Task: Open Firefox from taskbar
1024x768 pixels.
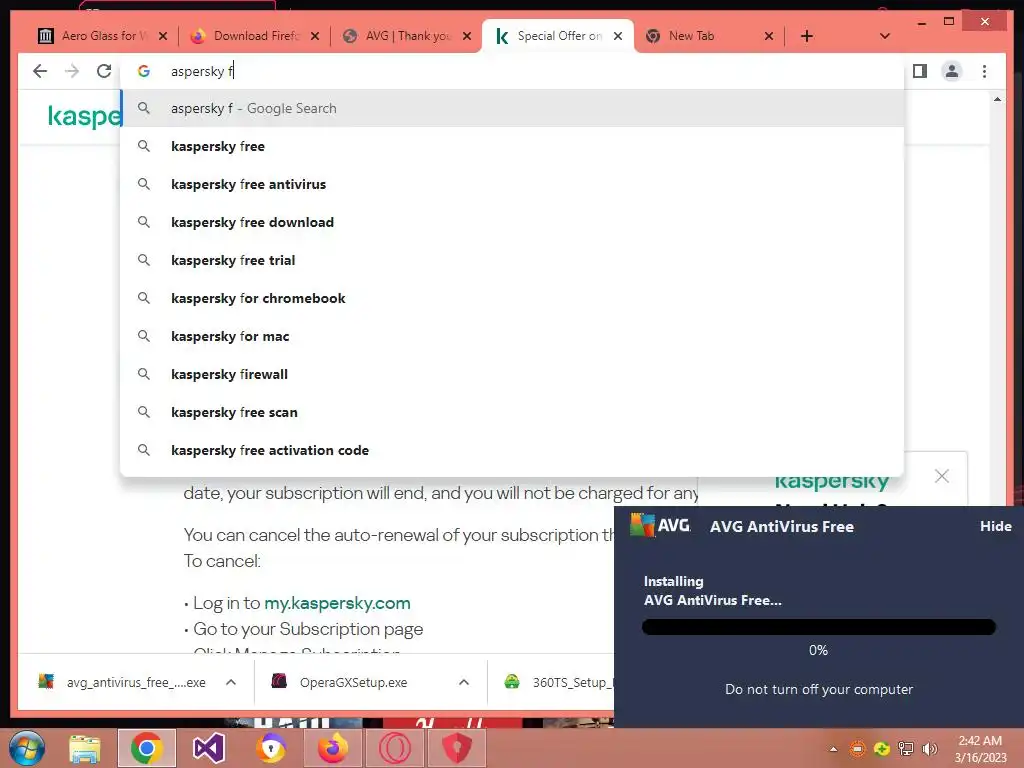Action: (333, 748)
